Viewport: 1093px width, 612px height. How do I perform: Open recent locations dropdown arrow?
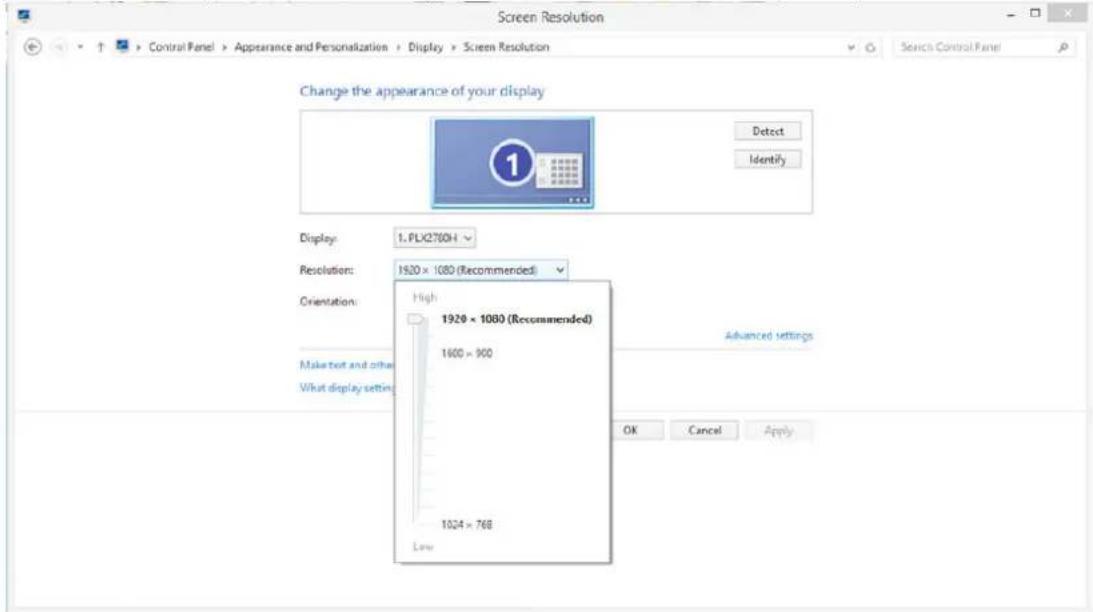pos(80,47)
